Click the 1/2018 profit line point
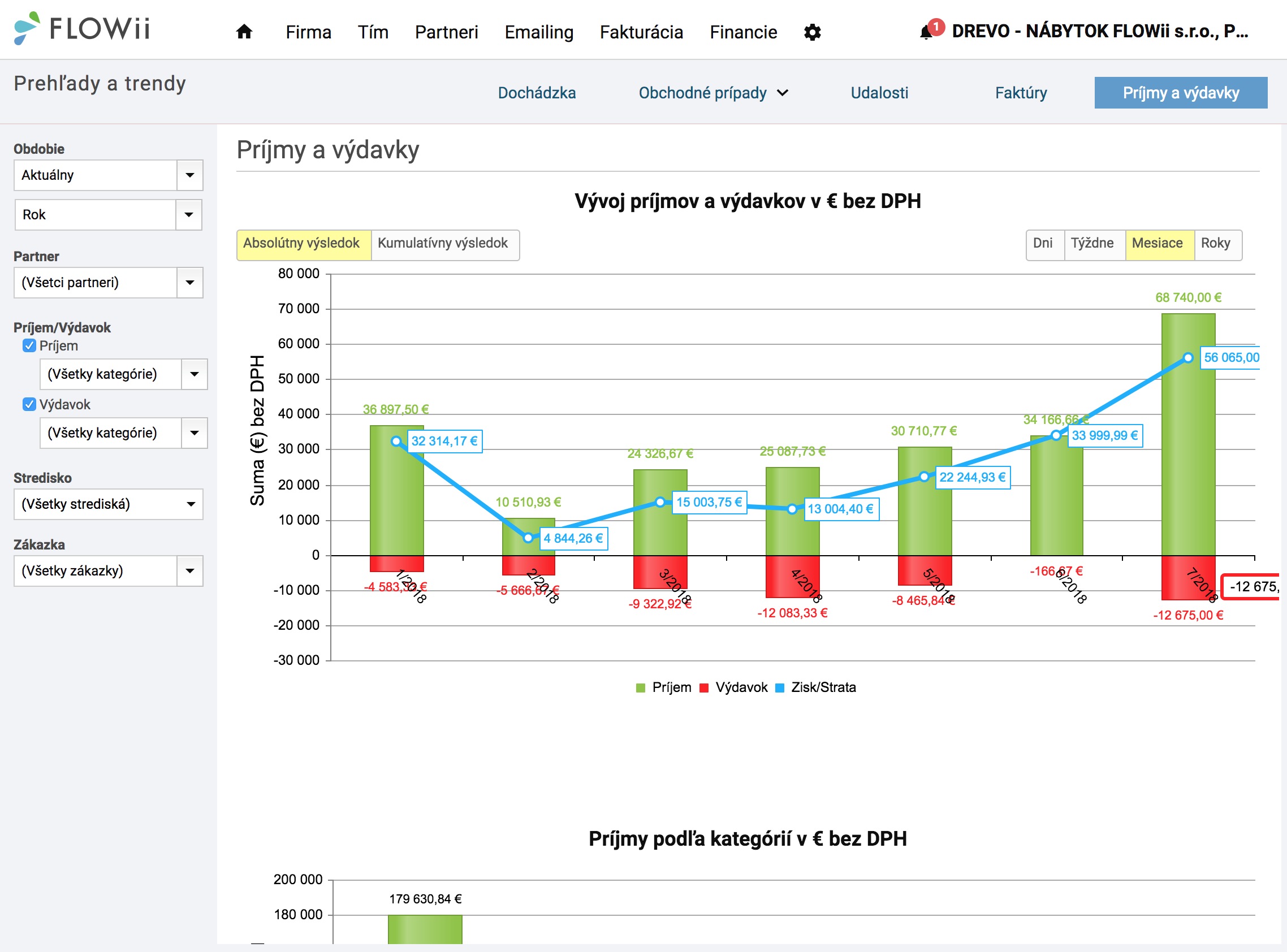This screenshot has height=952, width=1287. (x=396, y=442)
